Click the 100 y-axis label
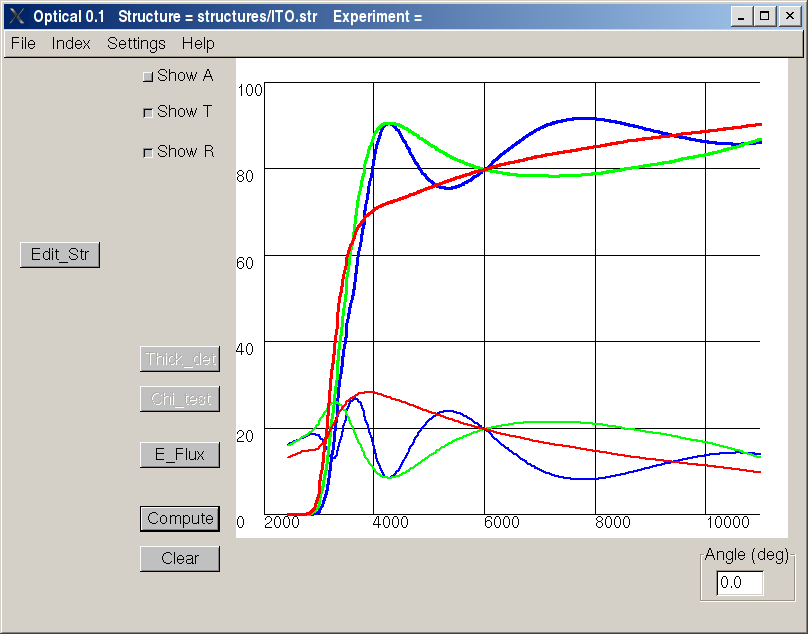Image resolution: width=808 pixels, height=634 pixels. [x=250, y=90]
